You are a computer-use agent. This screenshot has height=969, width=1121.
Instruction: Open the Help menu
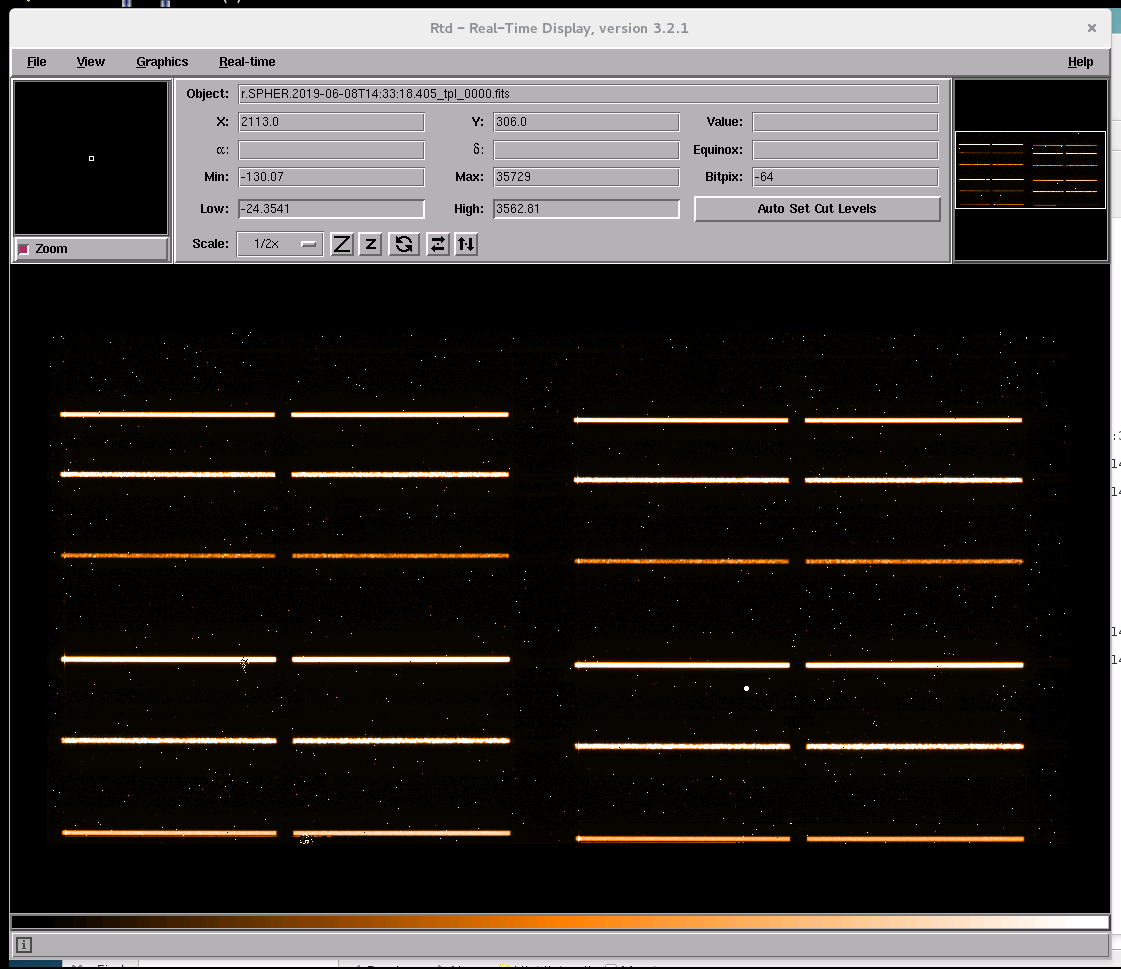click(1080, 62)
